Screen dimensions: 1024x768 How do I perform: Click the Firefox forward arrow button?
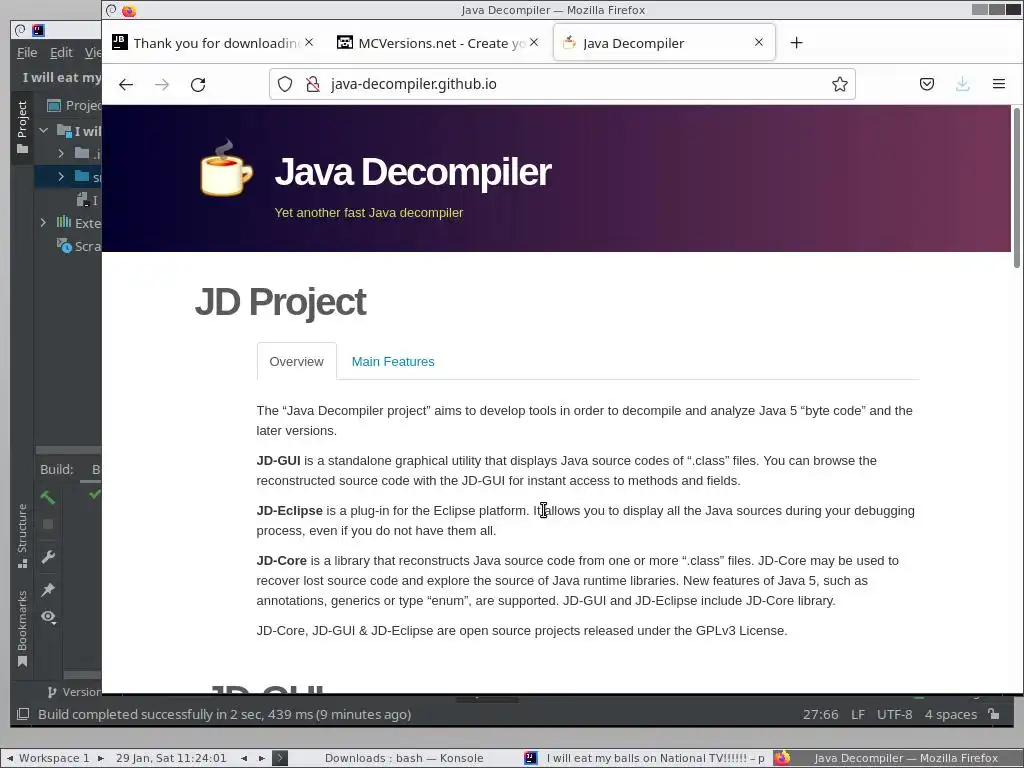coord(162,84)
